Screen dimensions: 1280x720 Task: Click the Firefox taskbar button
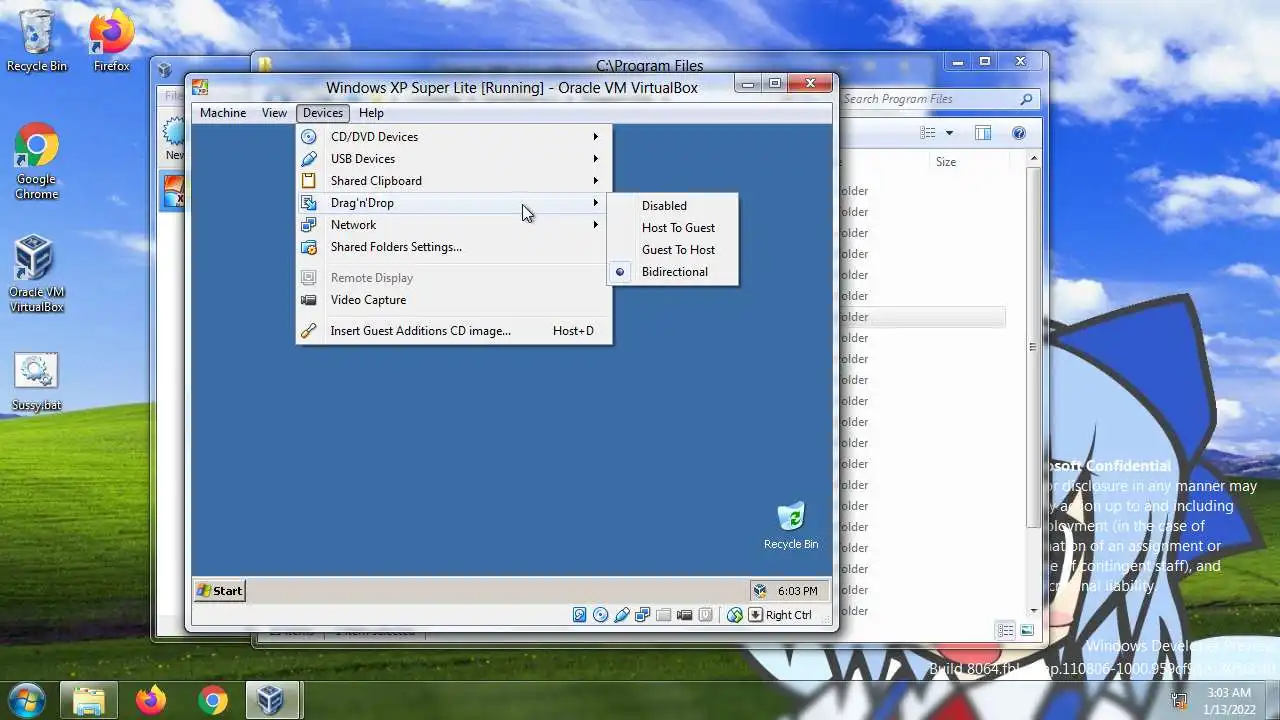coord(151,700)
